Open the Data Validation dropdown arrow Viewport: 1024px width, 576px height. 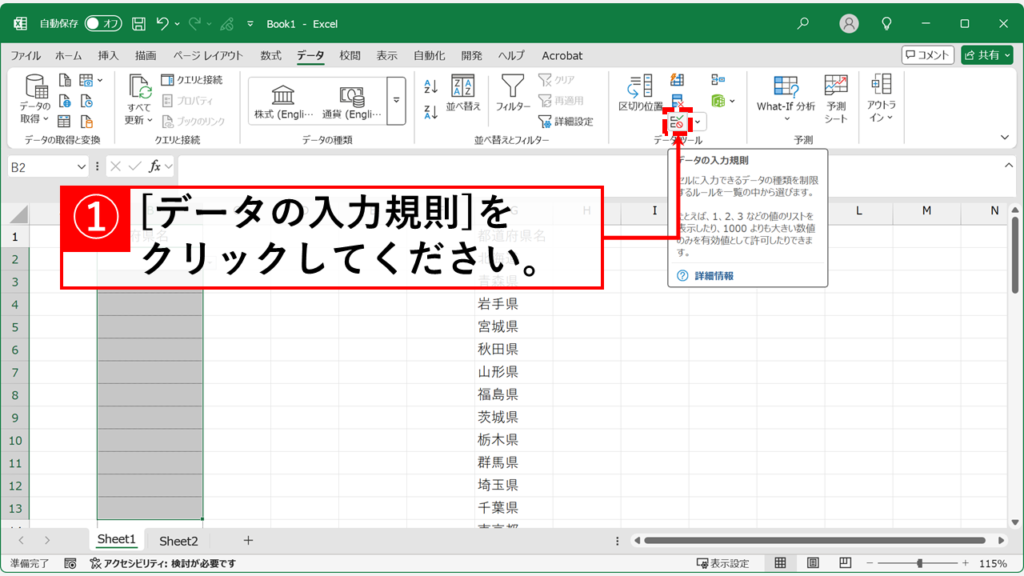[x=697, y=121]
